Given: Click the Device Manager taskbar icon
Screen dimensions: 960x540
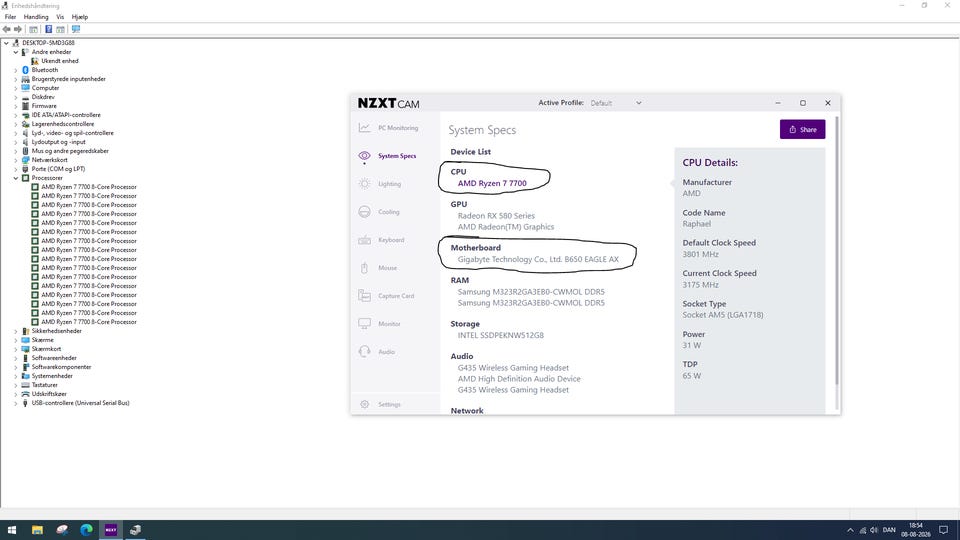Looking at the screenshot, I should (135, 530).
